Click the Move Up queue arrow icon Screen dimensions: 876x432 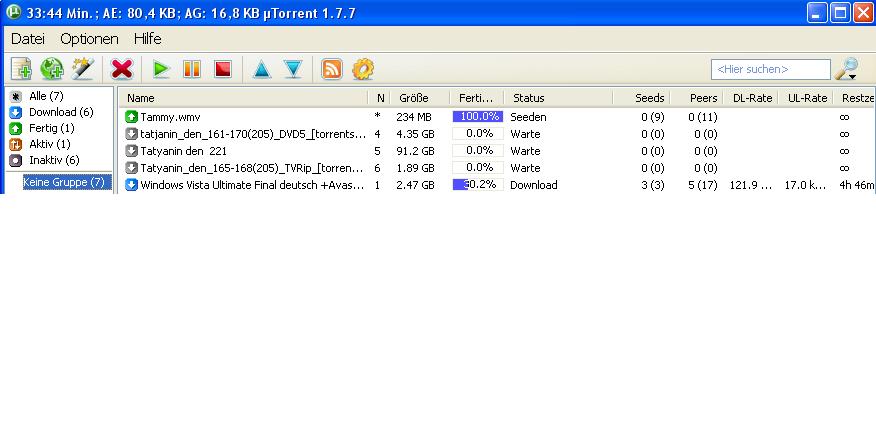(x=261, y=69)
